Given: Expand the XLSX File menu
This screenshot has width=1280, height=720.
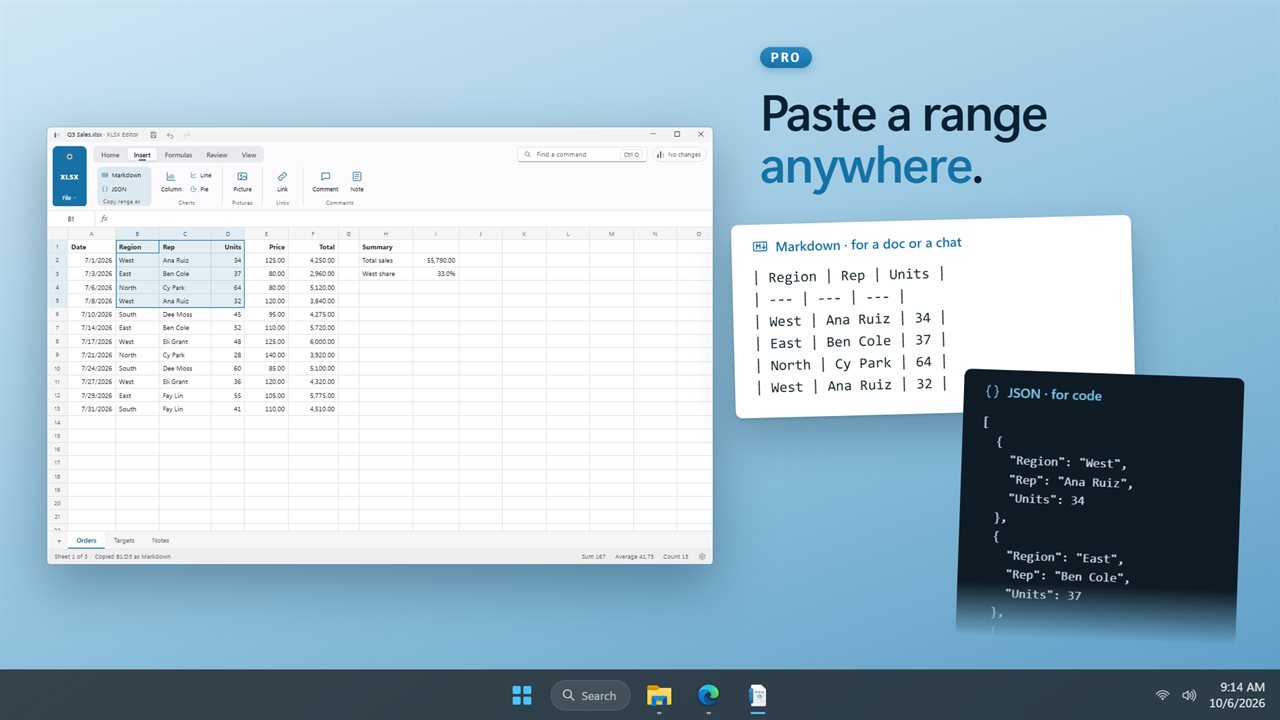Looking at the screenshot, I should tap(69, 198).
